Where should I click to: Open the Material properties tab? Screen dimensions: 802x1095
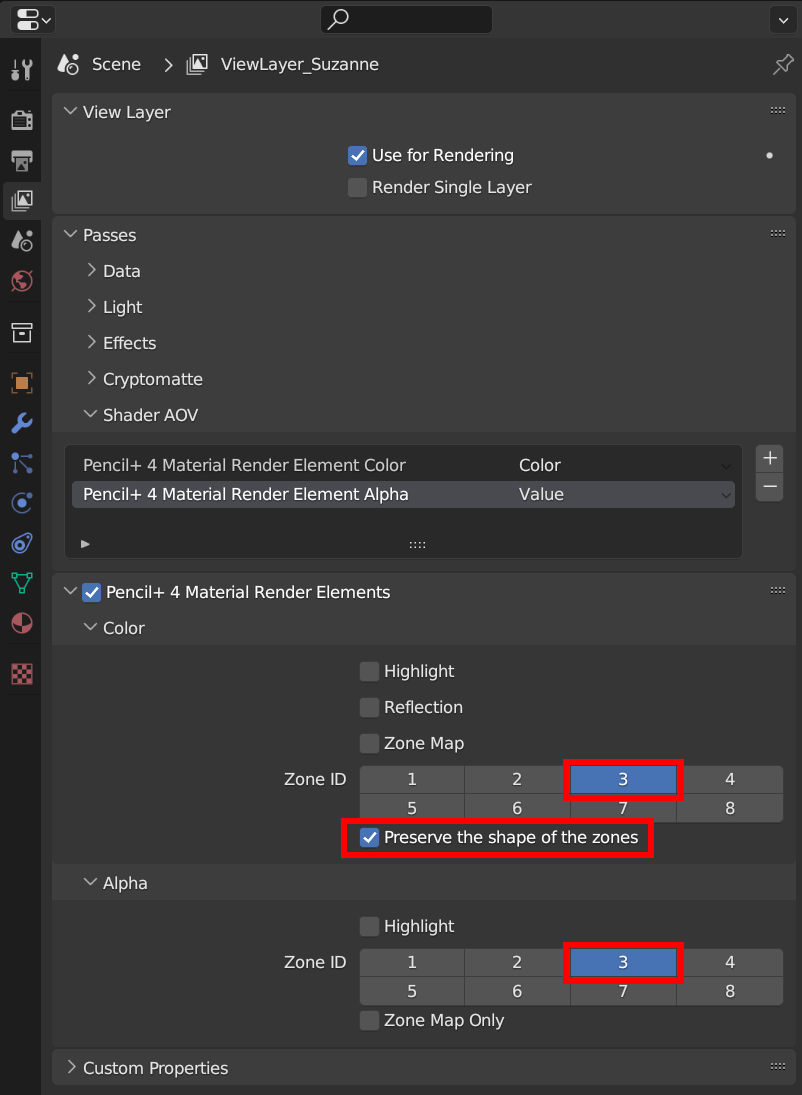pyautogui.click(x=22, y=623)
